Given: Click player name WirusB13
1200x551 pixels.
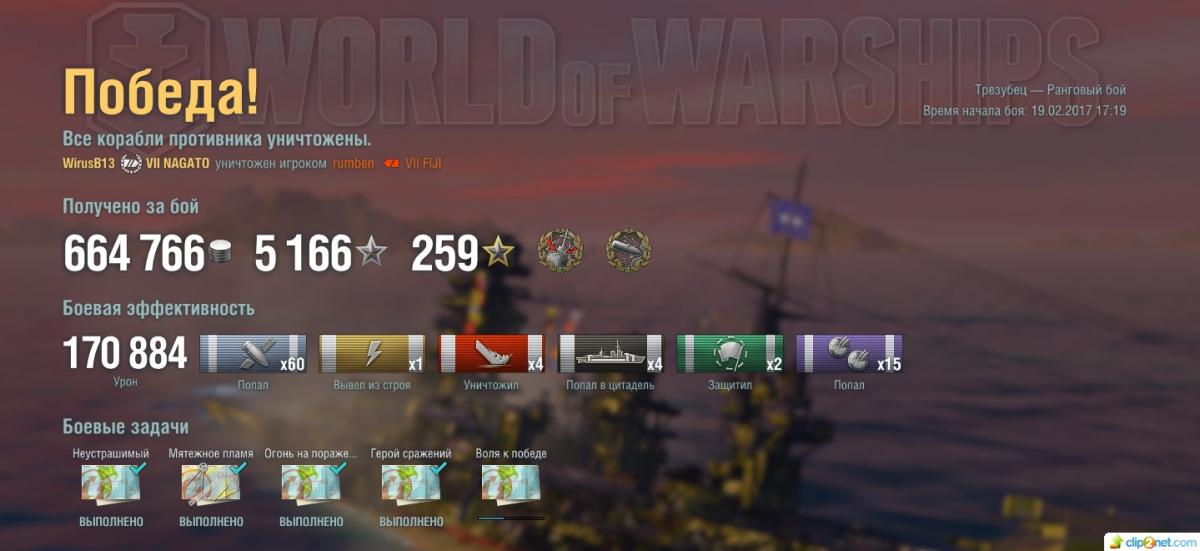Looking at the screenshot, I should [89, 163].
